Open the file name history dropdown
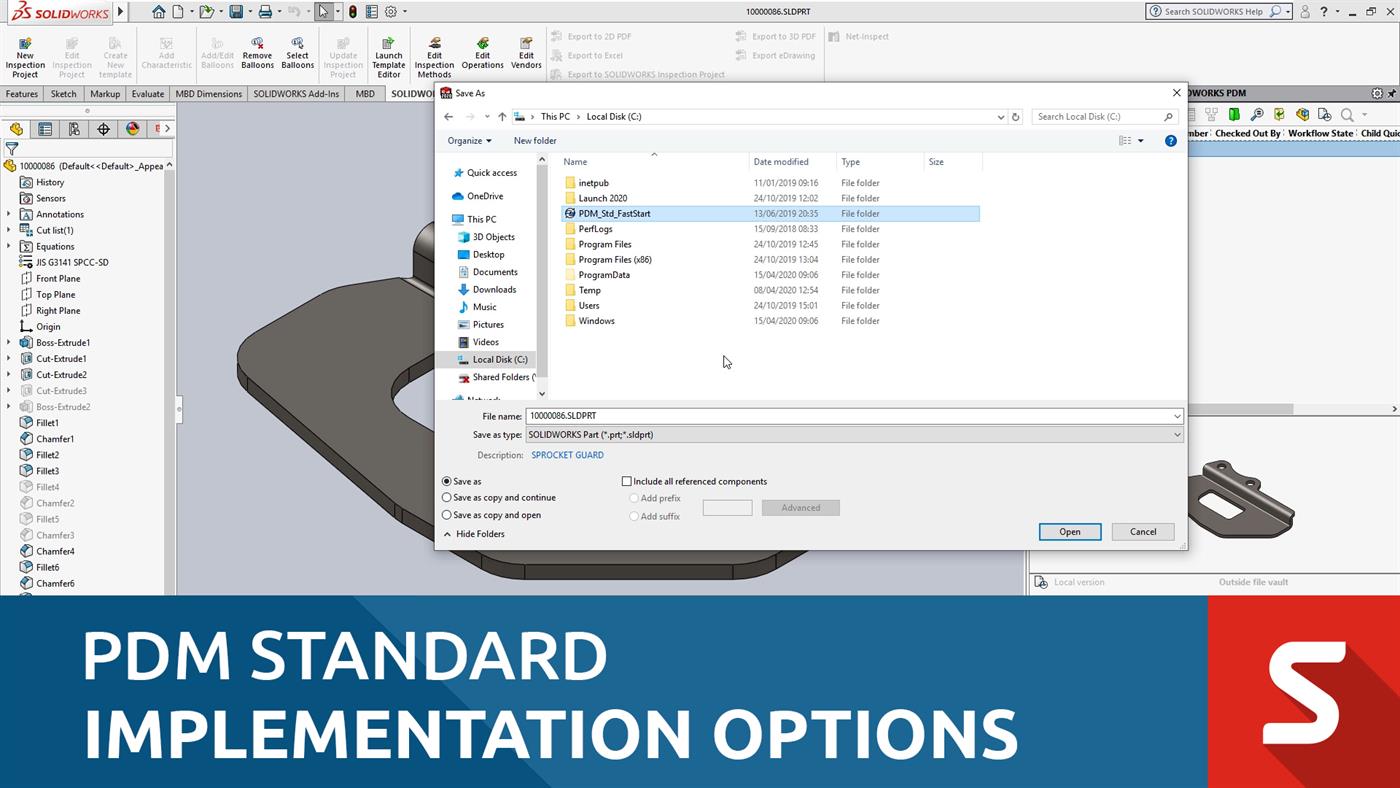 tap(1176, 415)
